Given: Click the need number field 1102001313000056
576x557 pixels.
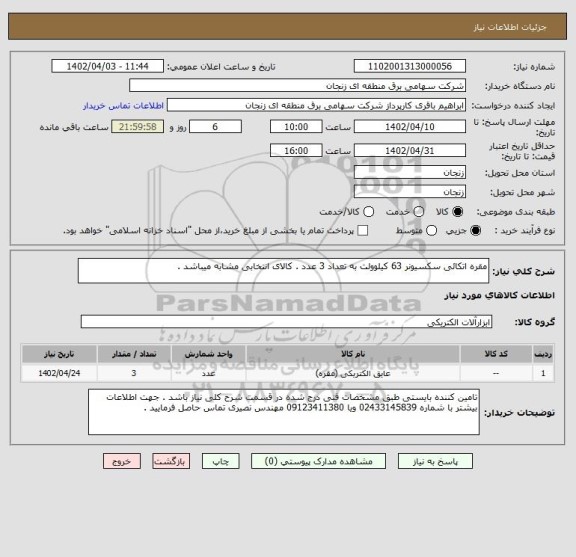Looking at the screenshot, I should (x=410, y=67).
